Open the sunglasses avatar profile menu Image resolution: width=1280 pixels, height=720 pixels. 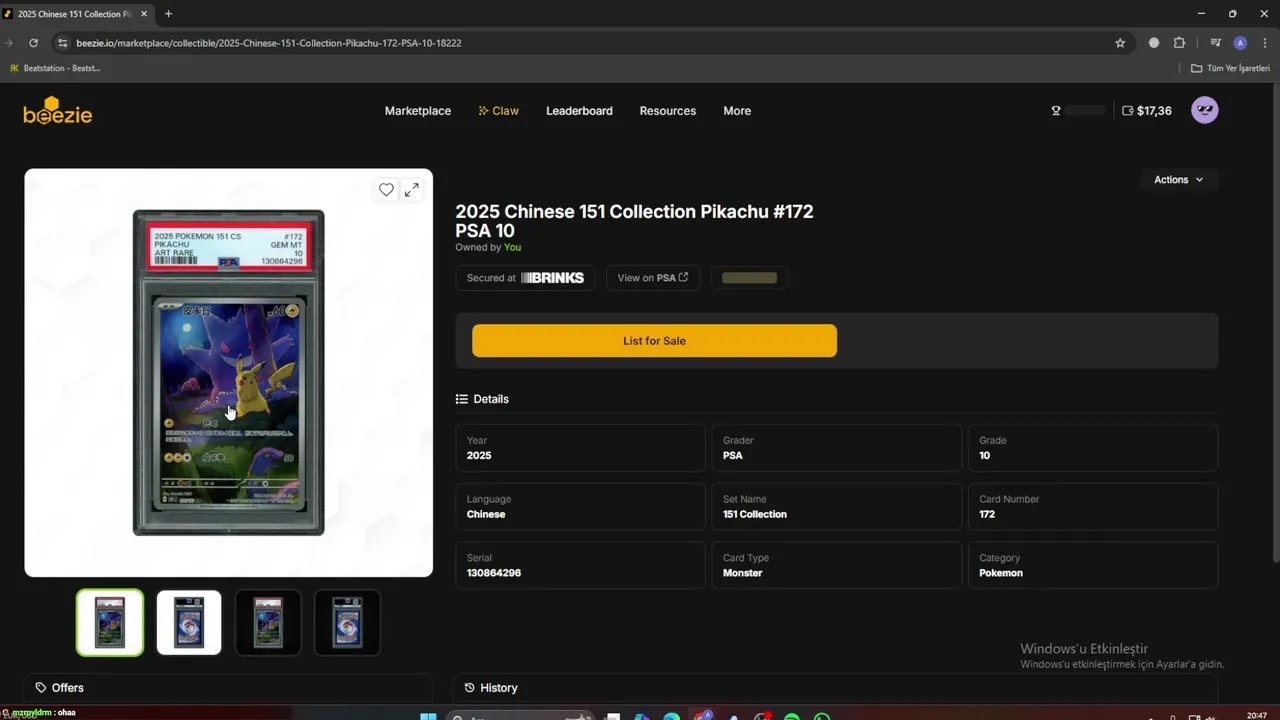(1205, 111)
